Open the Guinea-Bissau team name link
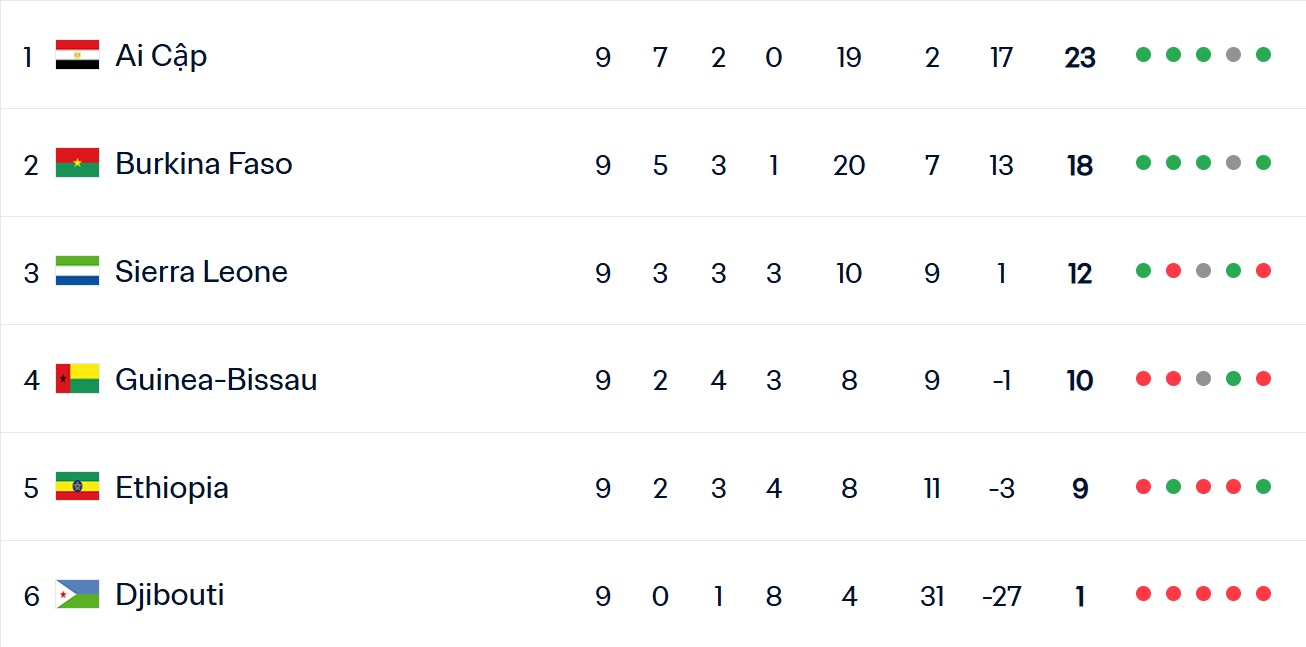Screen dimensions: 1306x647 pyautogui.click(x=216, y=380)
